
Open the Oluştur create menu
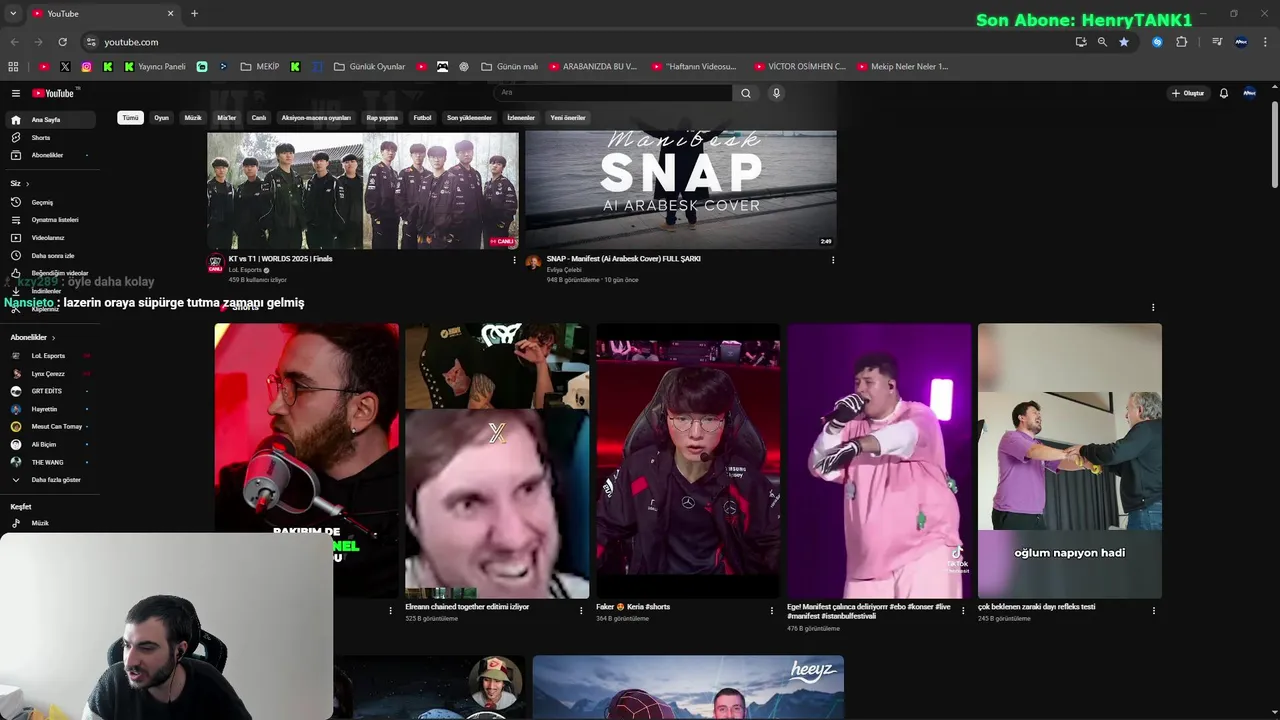point(1188,93)
